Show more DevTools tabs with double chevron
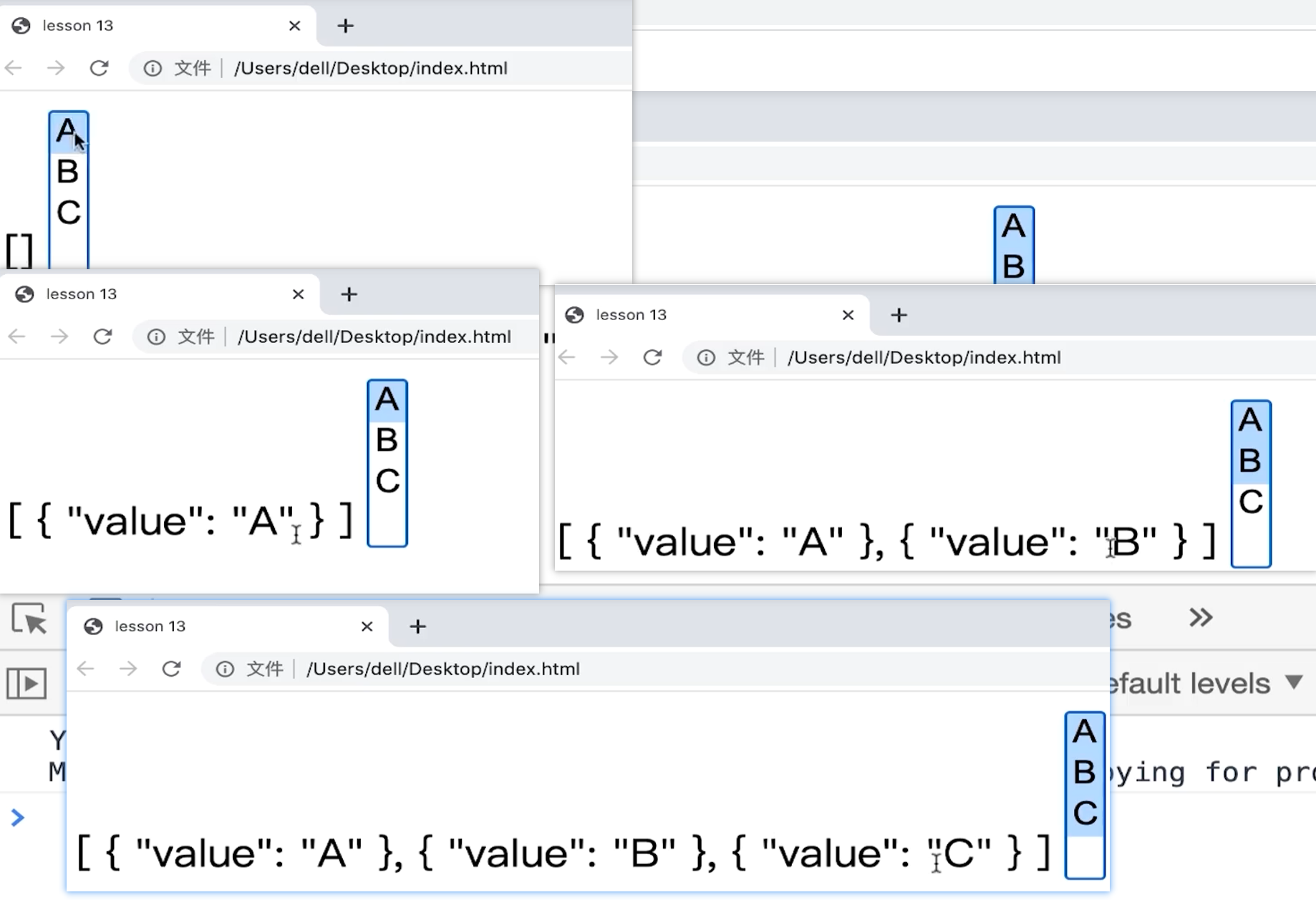1316x900 pixels. pyautogui.click(x=1201, y=617)
